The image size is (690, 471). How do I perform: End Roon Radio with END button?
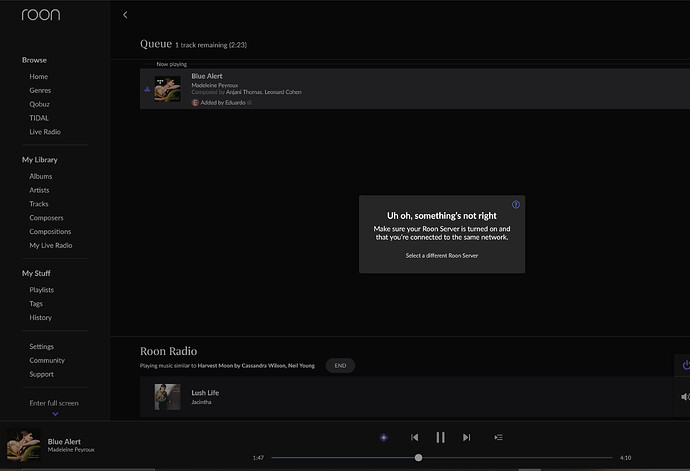tap(340, 365)
